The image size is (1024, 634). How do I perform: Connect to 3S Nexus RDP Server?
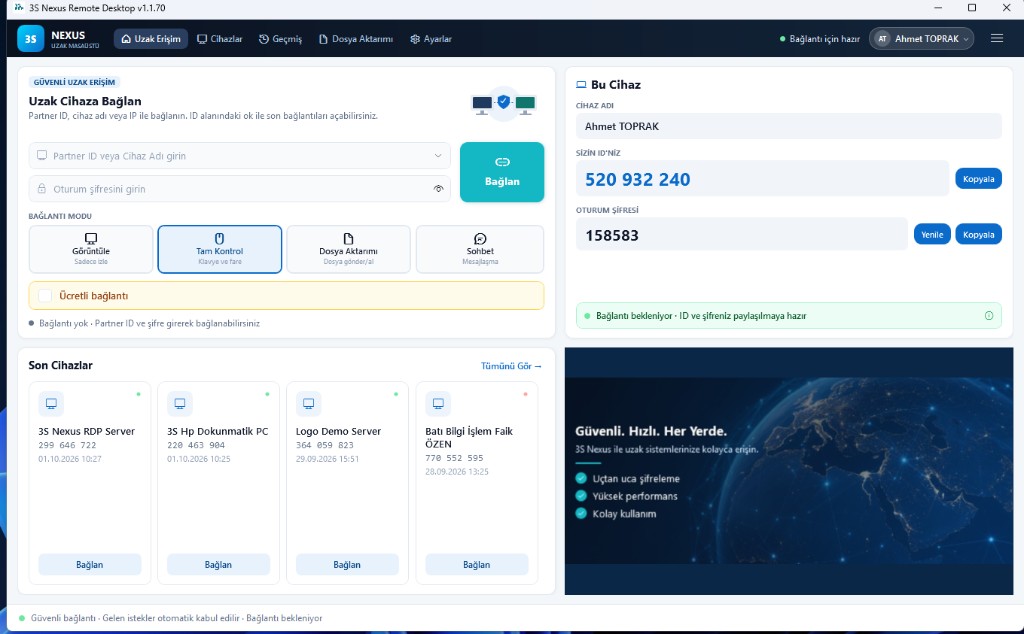(89, 564)
